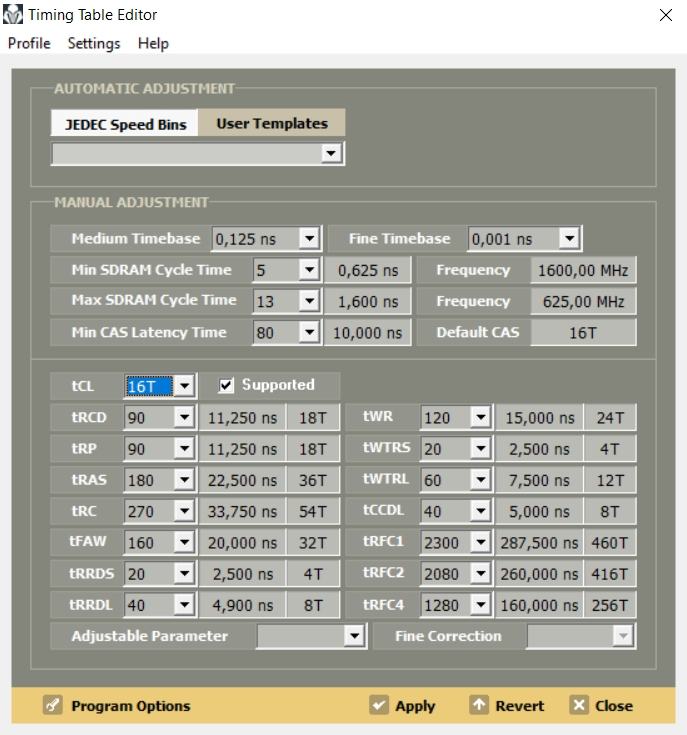Viewport: 687px width, 735px height.
Task: Expand the tRRDL value dropdown
Action: coord(185,605)
